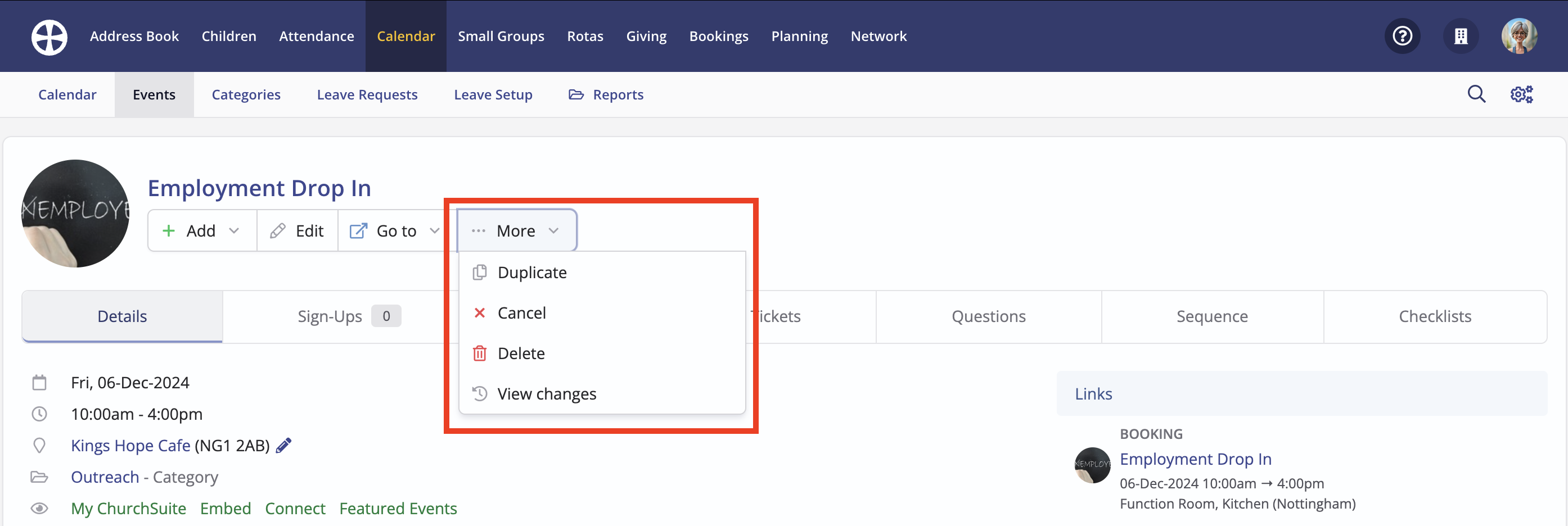Switch to the Calendar sub-tab

tap(67, 94)
